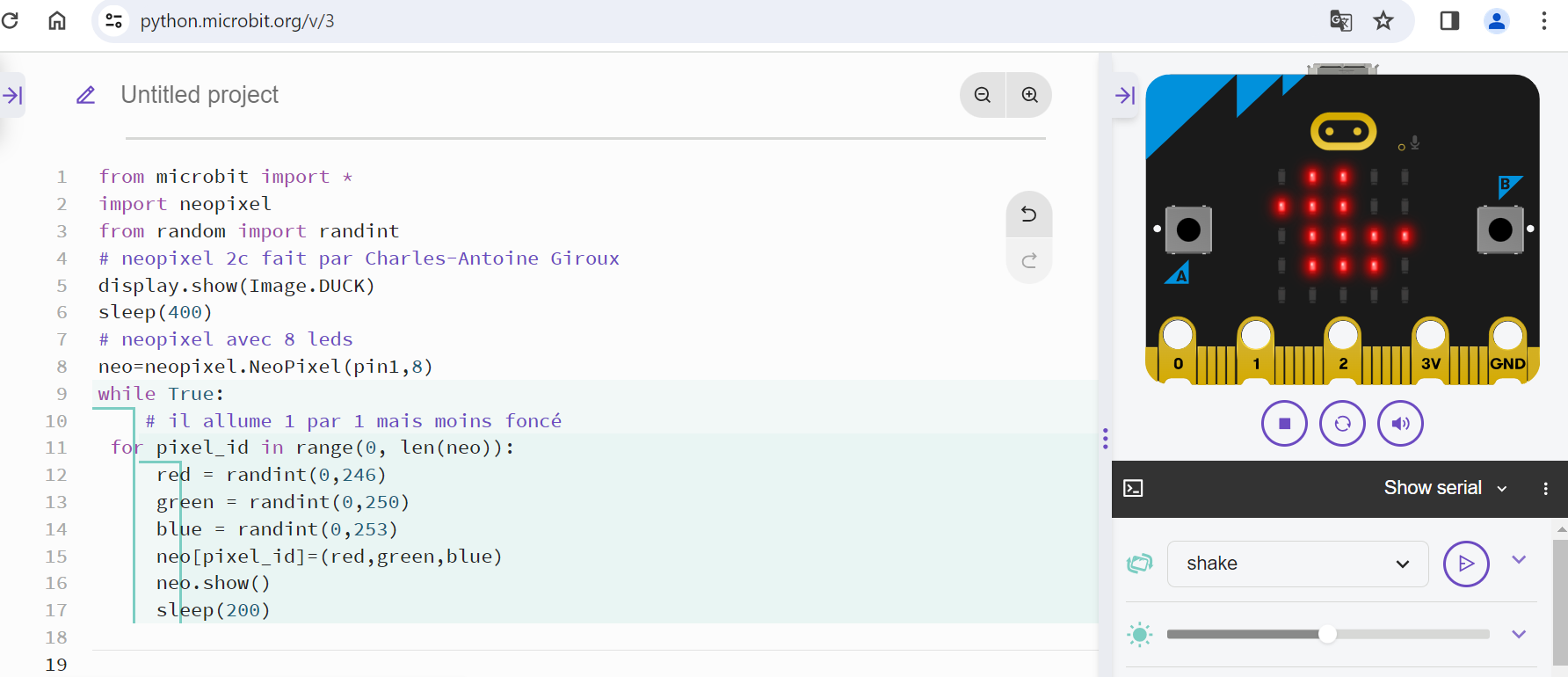Click line 'import neopixel'
Image resolution: width=1568 pixels, height=677 pixels.
pyautogui.click(x=185, y=204)
